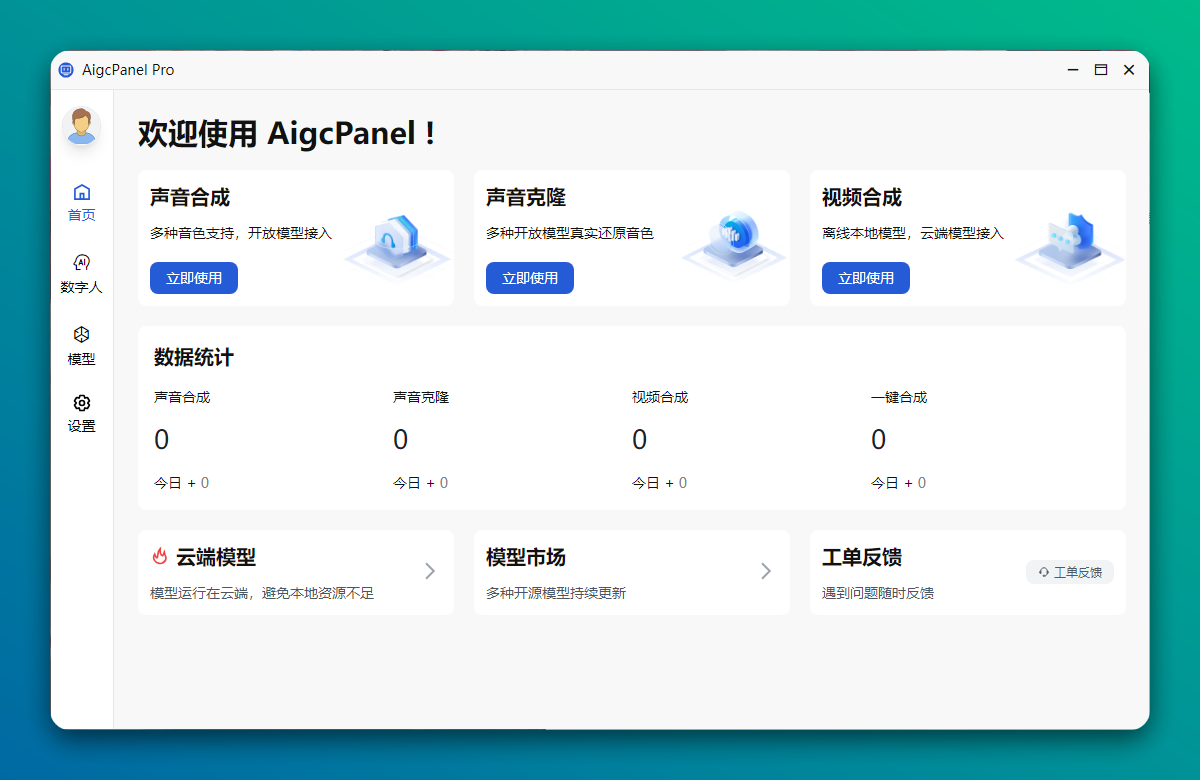Click the 欢迎使用 AigcPanel！ heading
Image resolution: width=1200 pixels, height=780 pixels.
click(287, 133)
